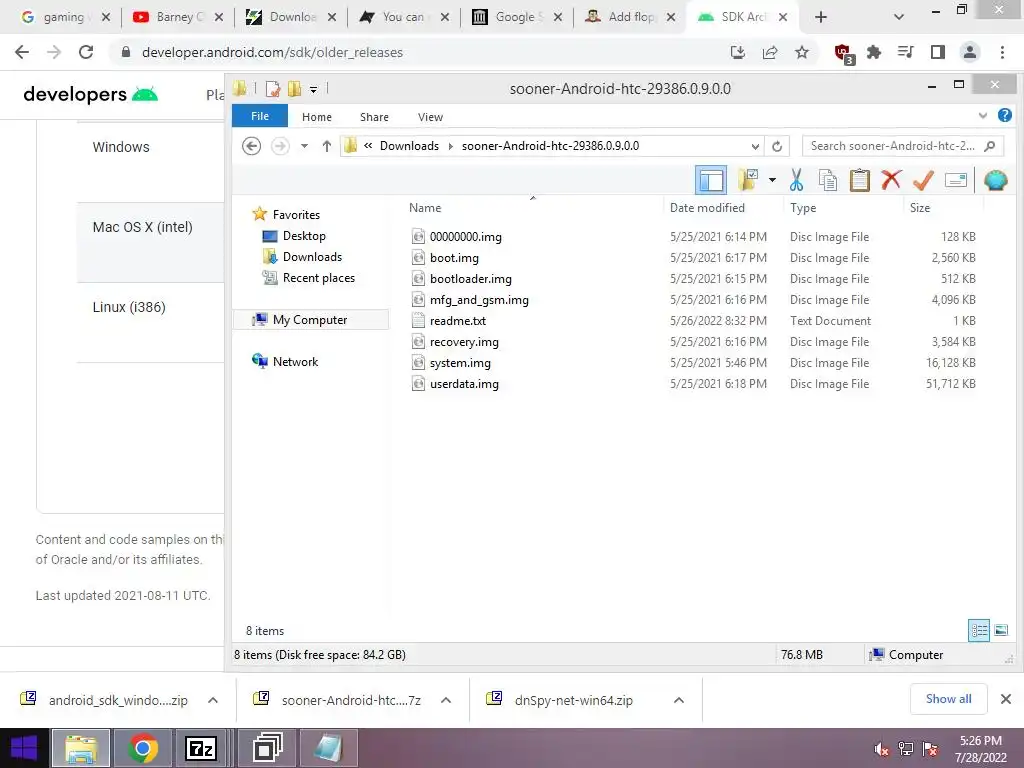Open the 7-Zip taskbar icon
The width and height of the screenshot is (1024, 768).
click(201, 748)
